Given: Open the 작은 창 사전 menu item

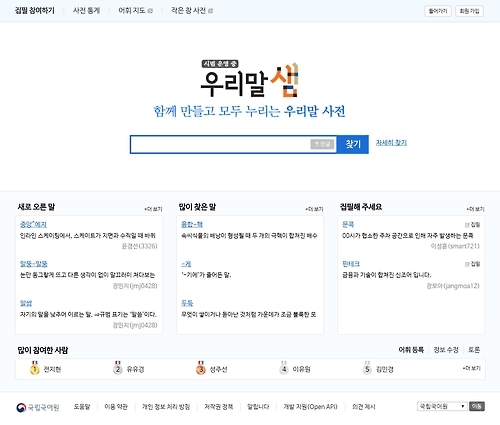Looking at the screenshot, I should pyautogui.click(x=188, y=11).
